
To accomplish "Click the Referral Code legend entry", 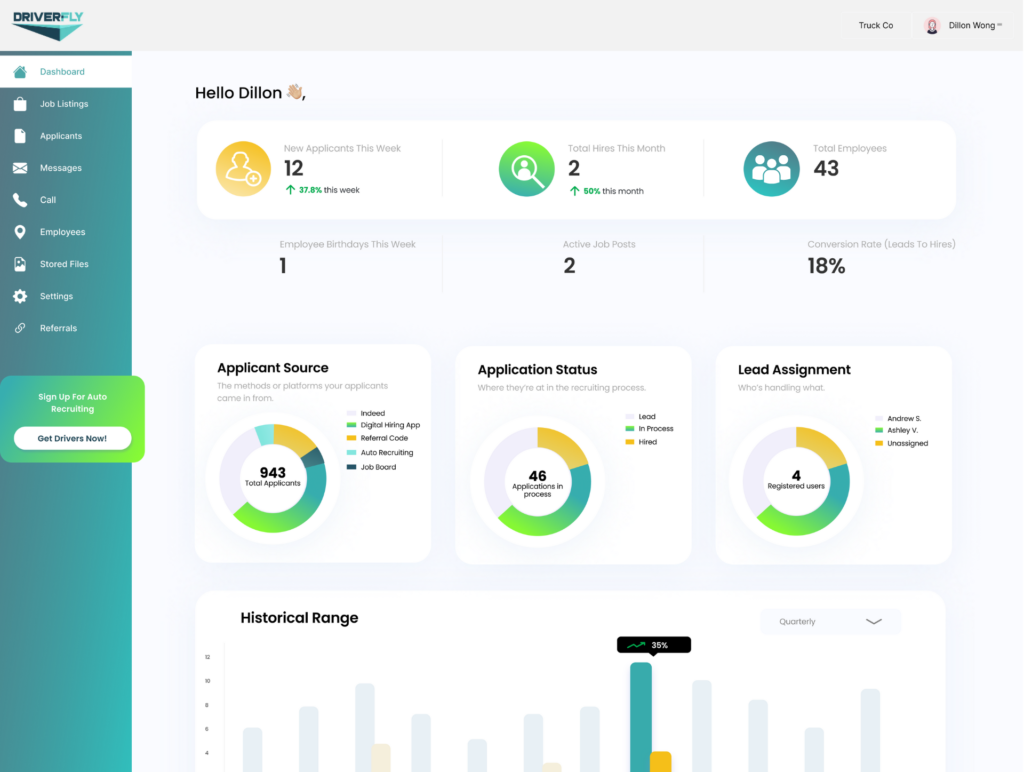I will pyautogui.click(x=377, y=438).
